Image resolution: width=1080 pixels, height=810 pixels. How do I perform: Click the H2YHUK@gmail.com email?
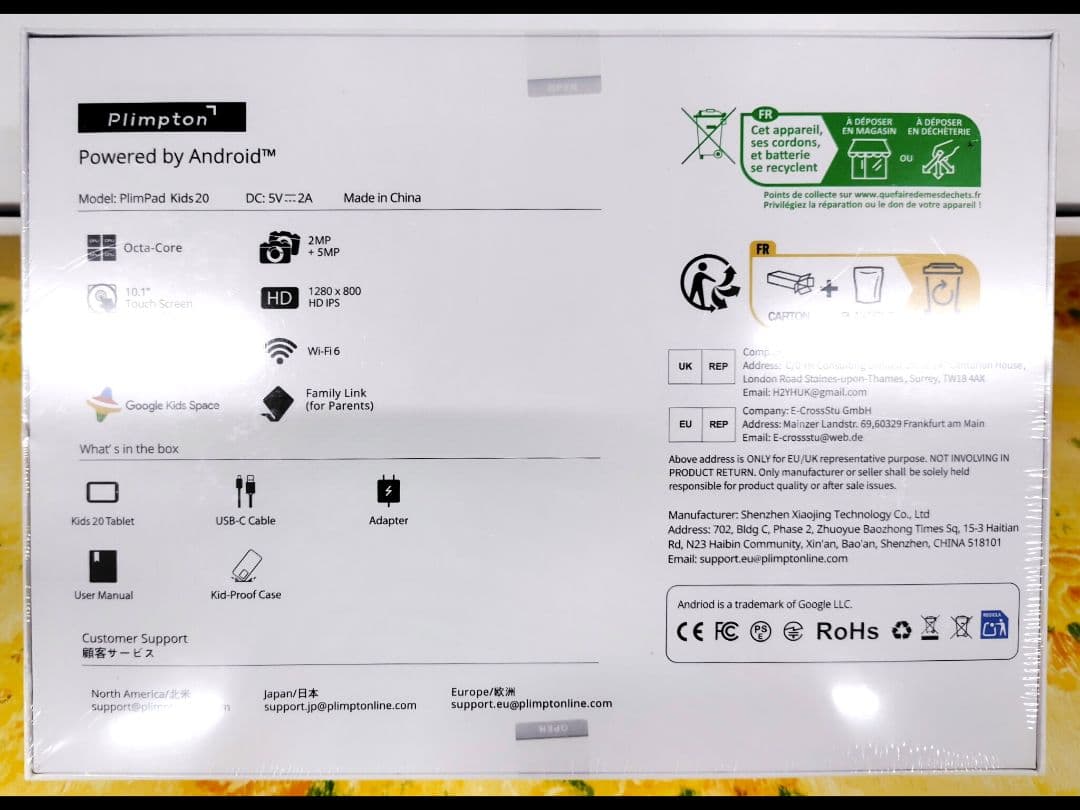pyautogui.click(x=820, y=393)
